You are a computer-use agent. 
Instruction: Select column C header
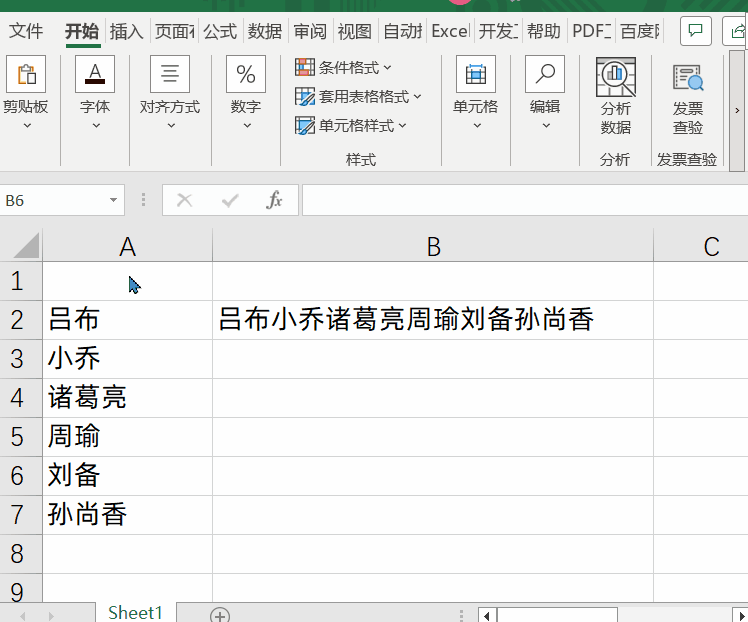(701, 247)
